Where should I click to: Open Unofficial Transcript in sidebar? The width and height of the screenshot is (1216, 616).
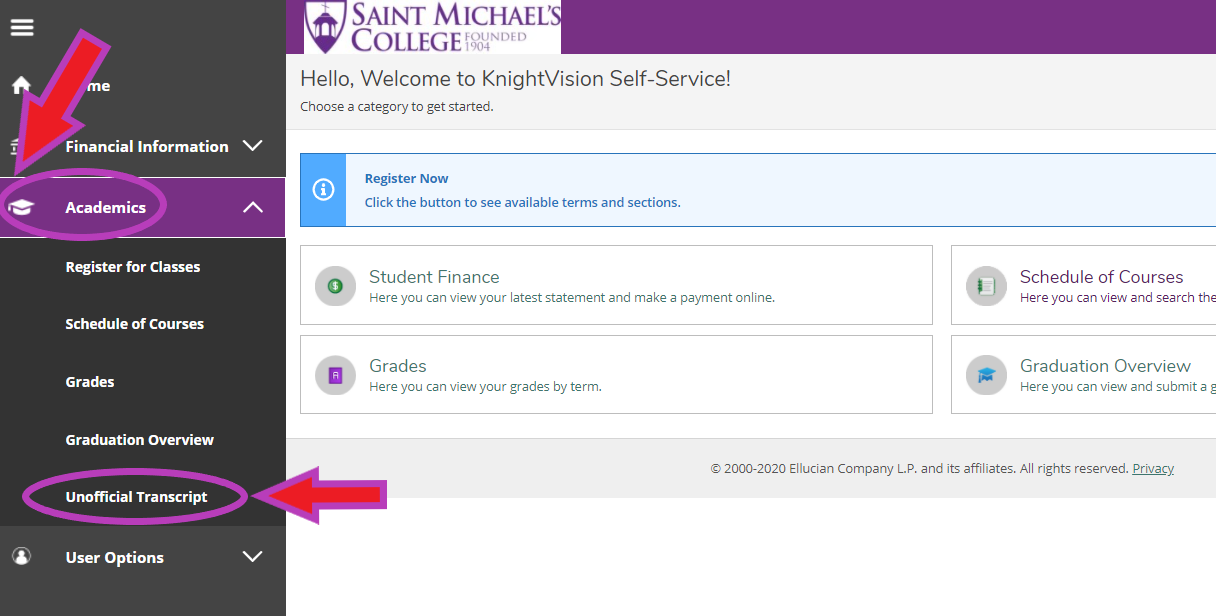[137, 497]
